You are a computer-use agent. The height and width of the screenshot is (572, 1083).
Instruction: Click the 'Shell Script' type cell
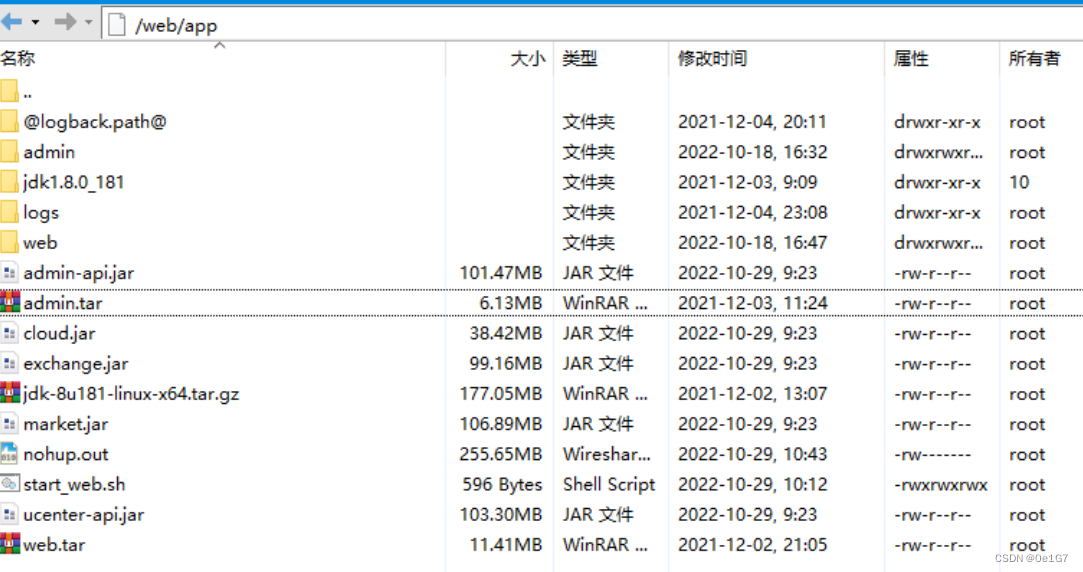(x=609, y=485)
